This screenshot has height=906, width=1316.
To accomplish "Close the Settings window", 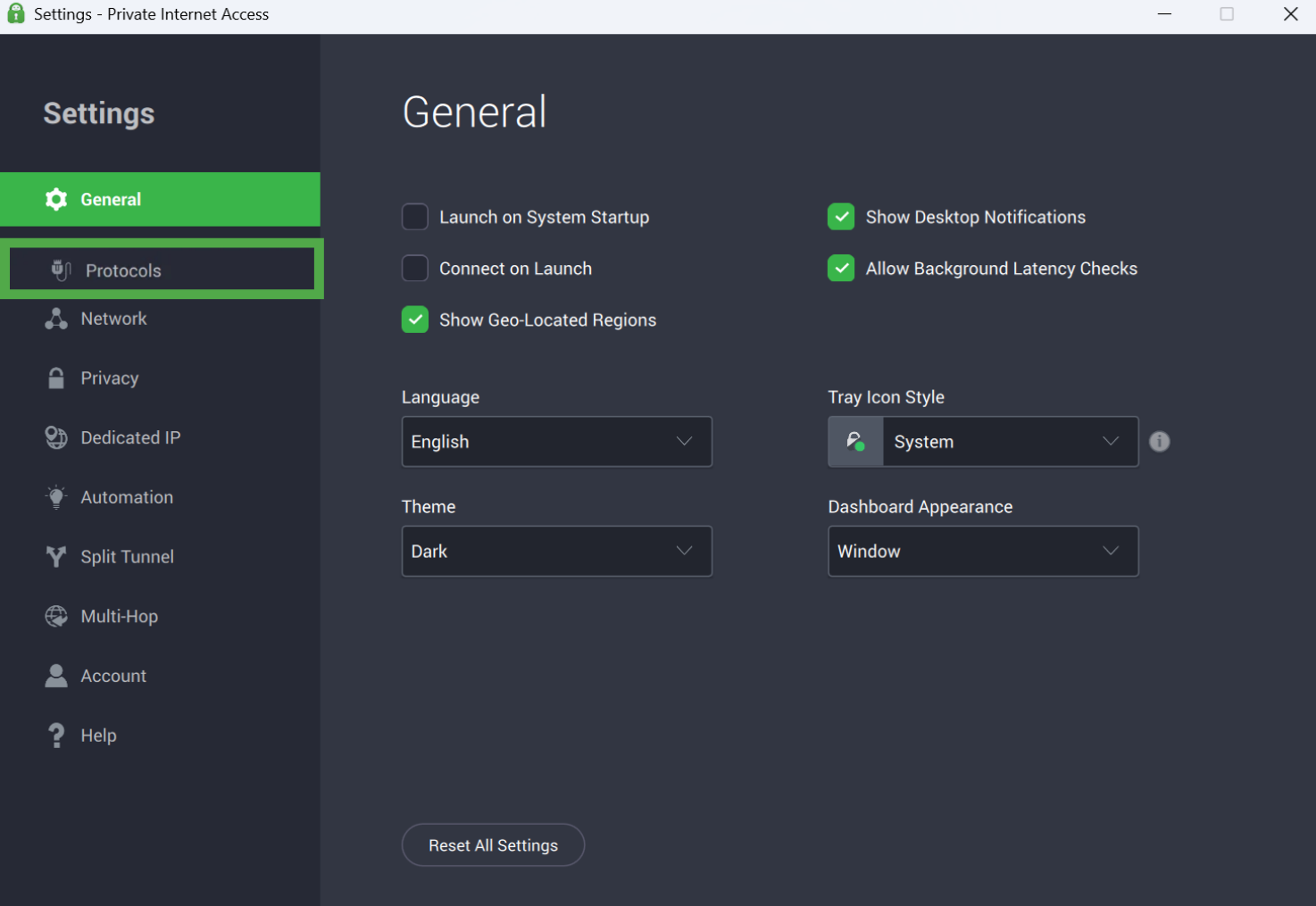I will (1290, 13).
